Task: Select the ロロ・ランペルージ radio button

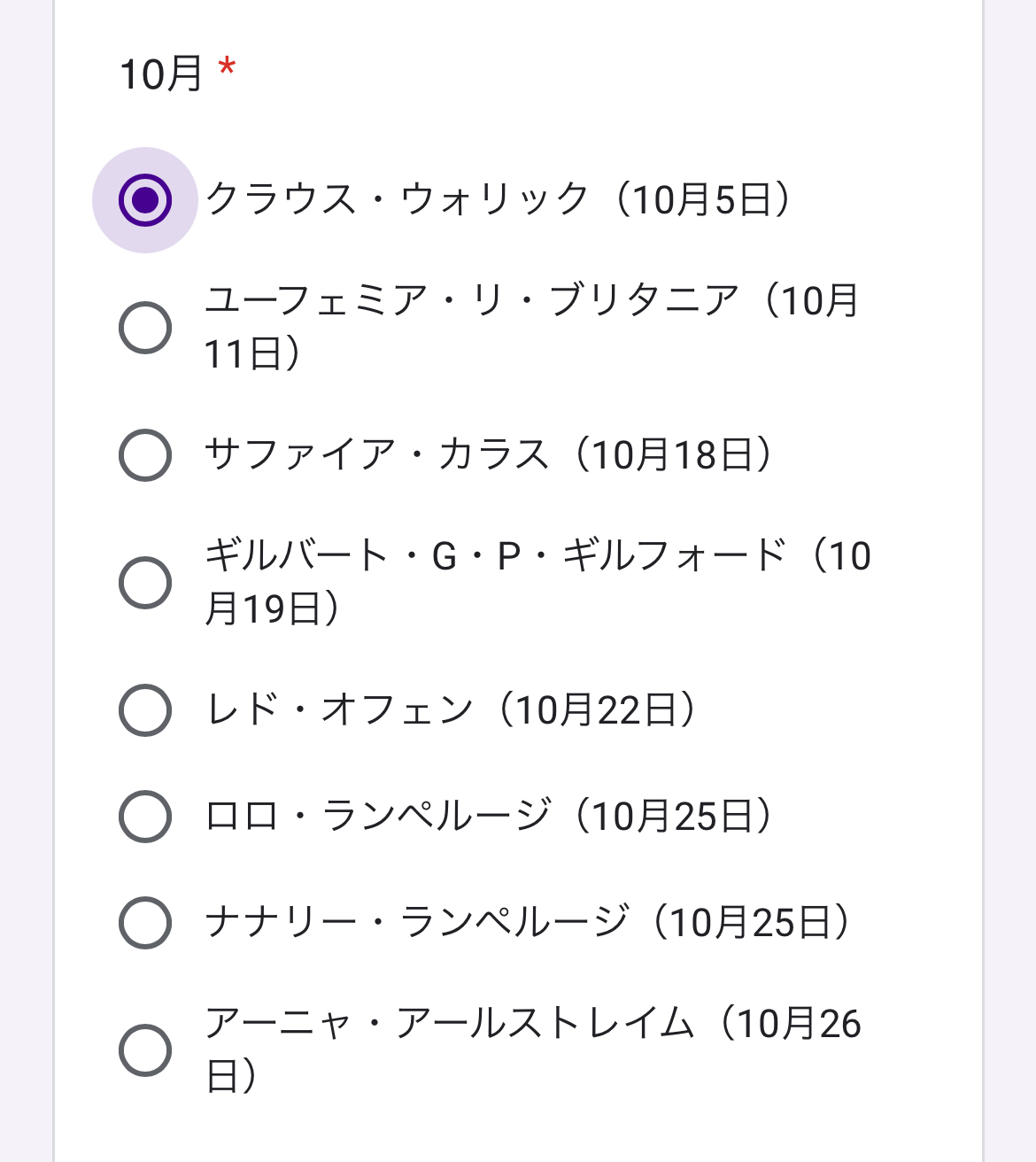Action: click(x=145, y=817)
